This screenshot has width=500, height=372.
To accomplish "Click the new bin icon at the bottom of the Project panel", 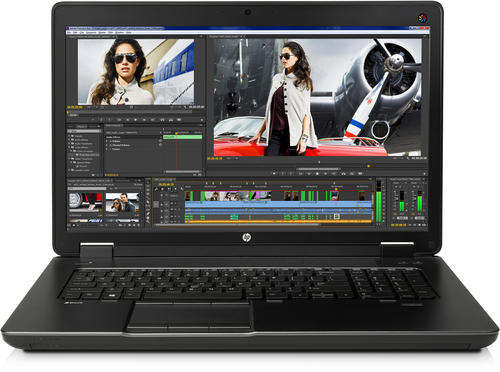I will [x=93, y=175].
